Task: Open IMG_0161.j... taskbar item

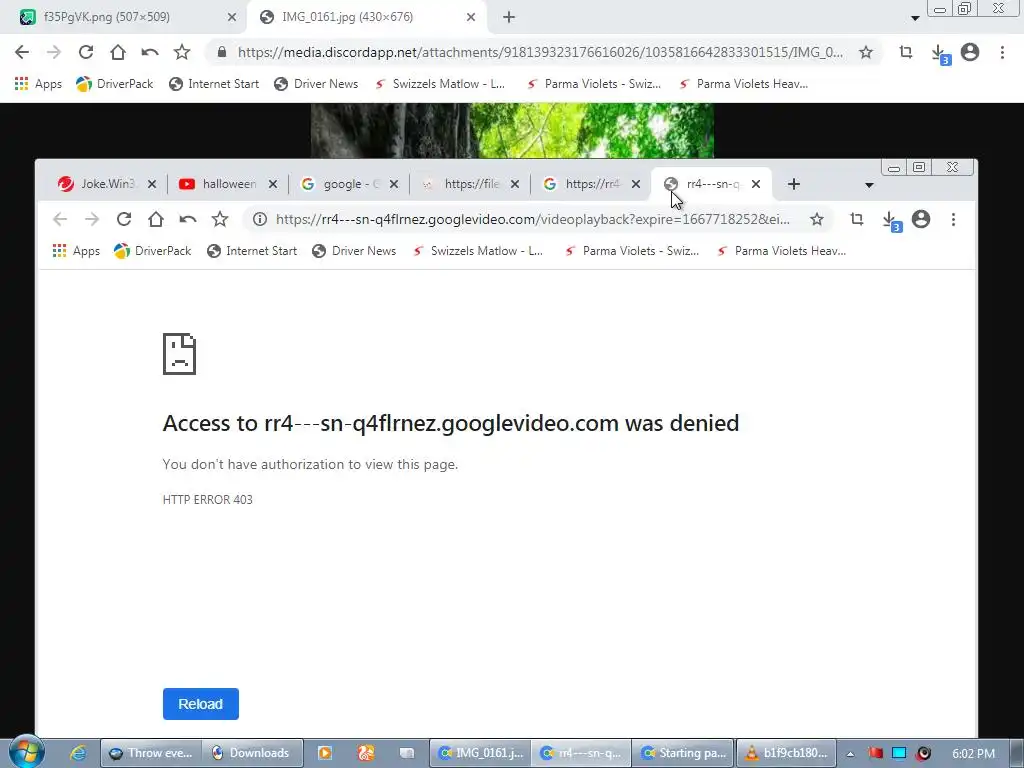Action: 481,753
